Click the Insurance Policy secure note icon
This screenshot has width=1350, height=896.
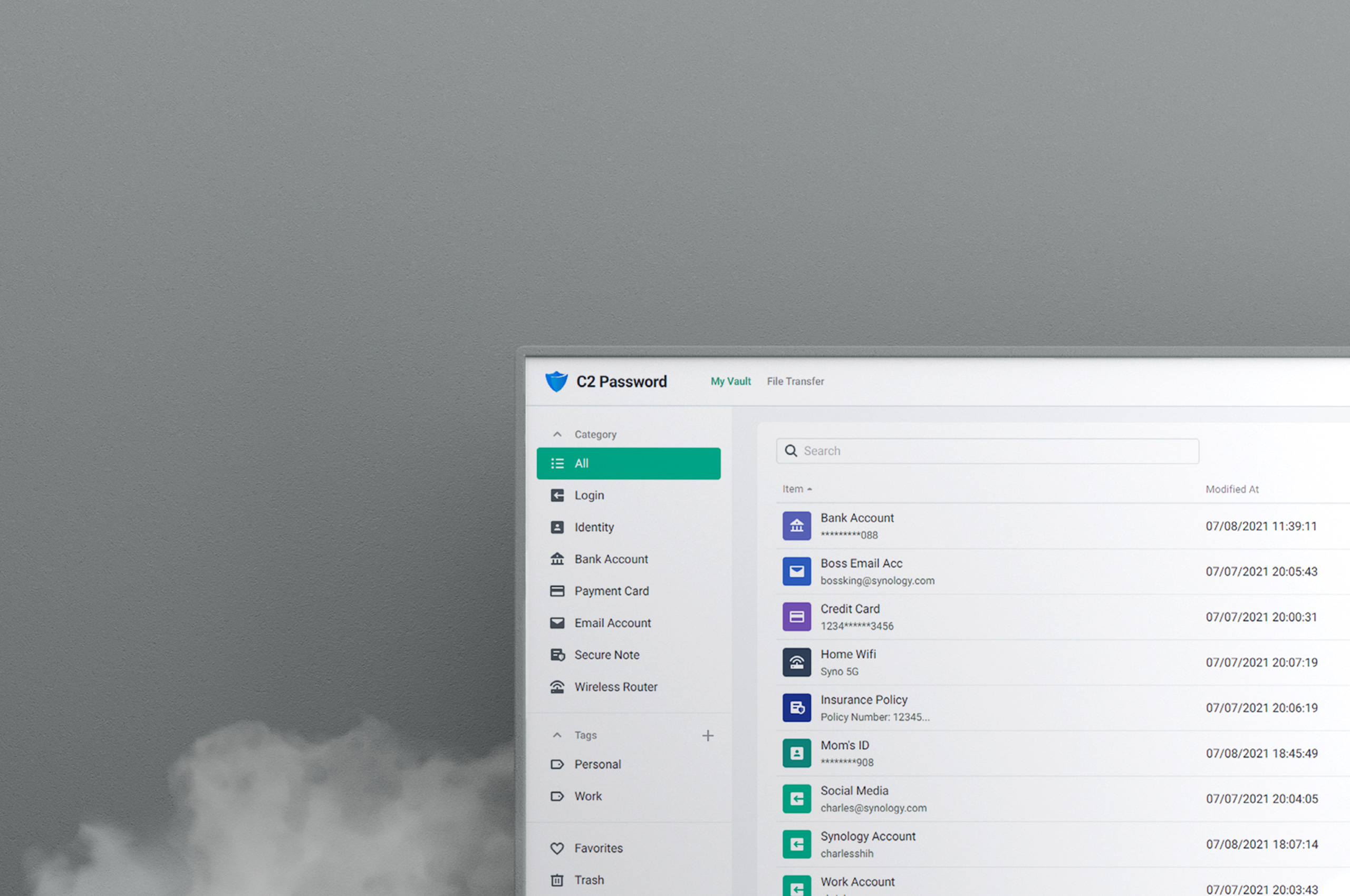click(x=796, y=708)
